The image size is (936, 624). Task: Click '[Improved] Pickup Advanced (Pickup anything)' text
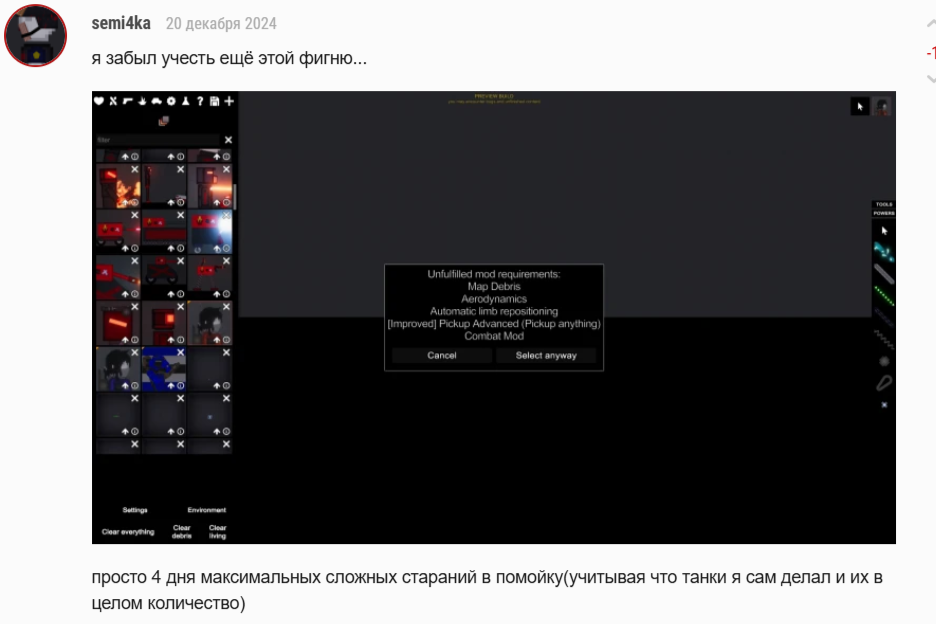494,324
